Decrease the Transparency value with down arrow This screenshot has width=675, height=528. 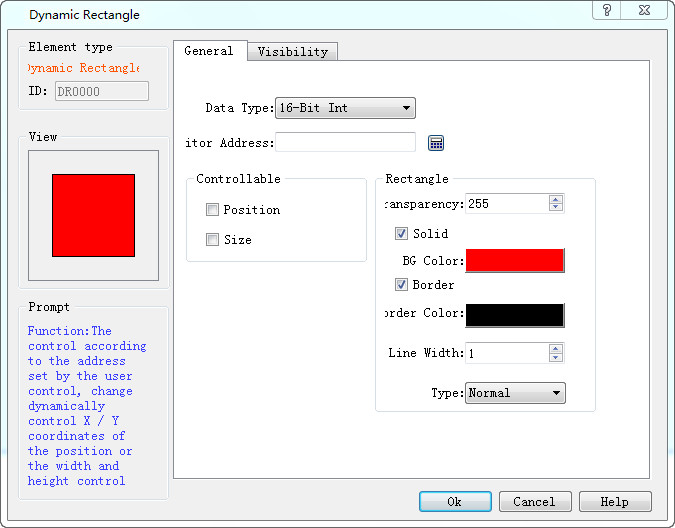(x=556, y=207)
